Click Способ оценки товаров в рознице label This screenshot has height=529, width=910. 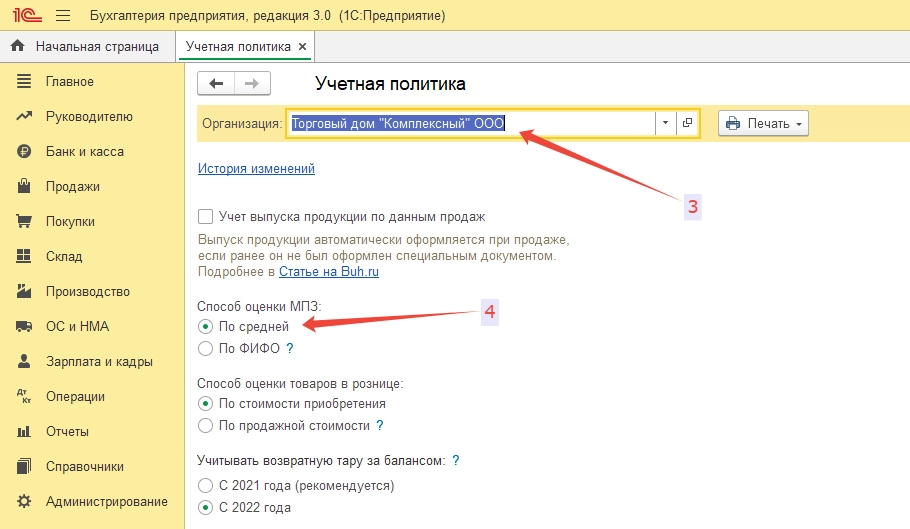click(300, 383)
